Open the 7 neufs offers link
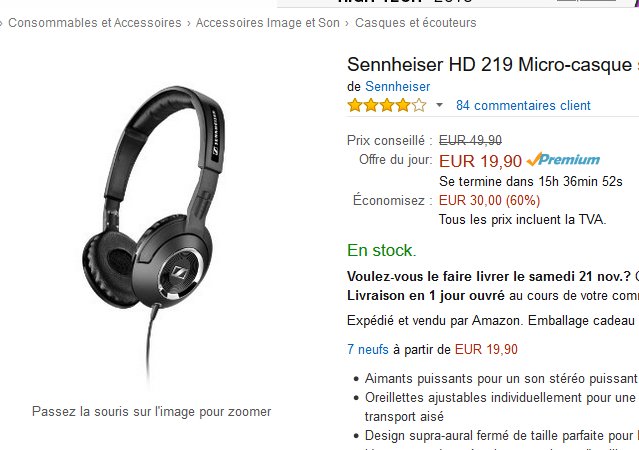The image size is (639, 450). [x=368, y=349]
